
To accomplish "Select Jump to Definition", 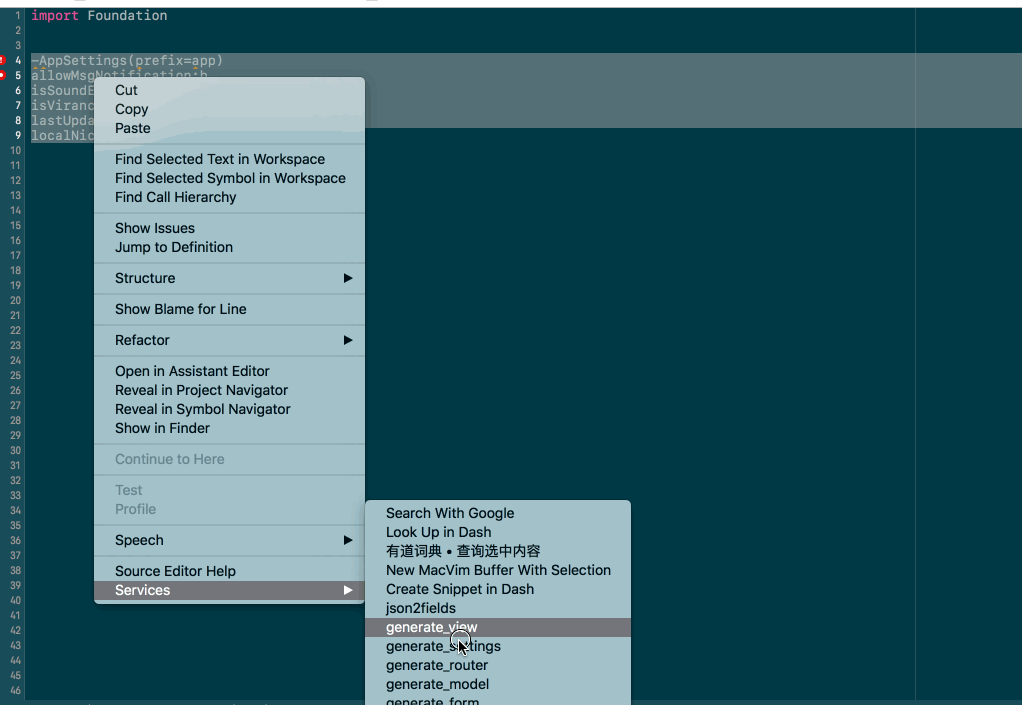I will [229, 247].
